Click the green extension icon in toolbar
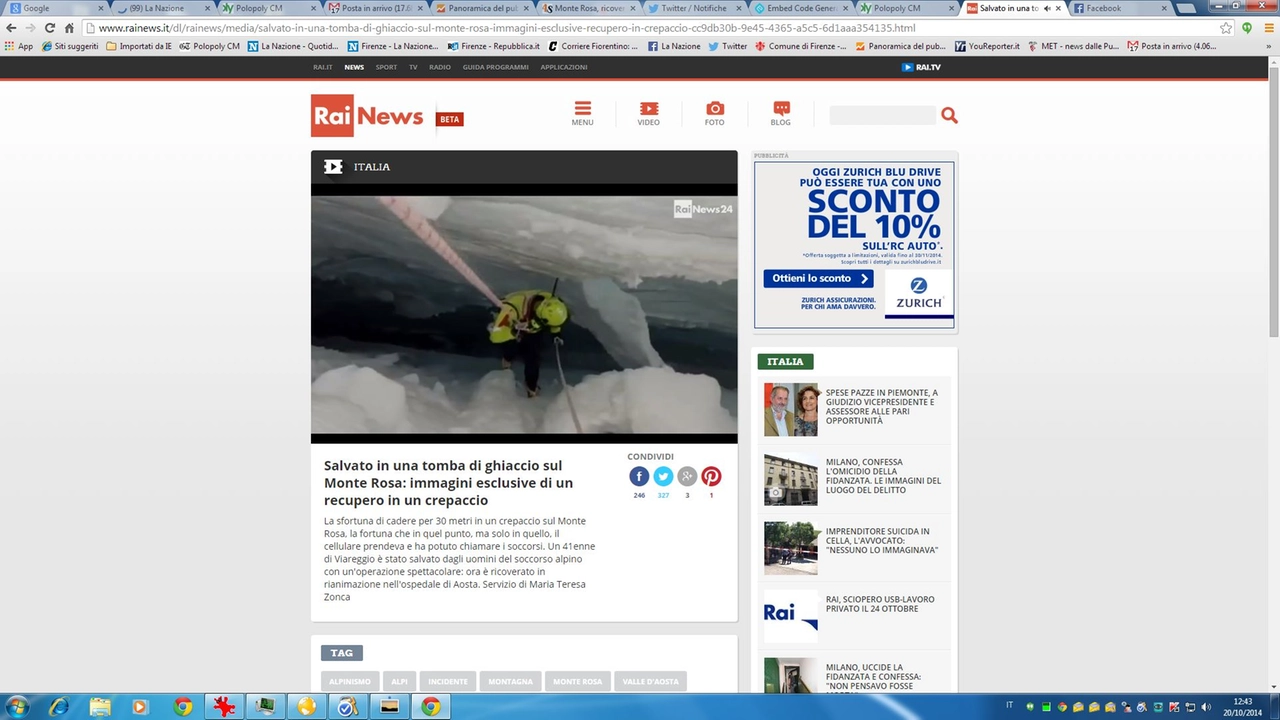1280x720 pixels. [x=1247, y=28]
